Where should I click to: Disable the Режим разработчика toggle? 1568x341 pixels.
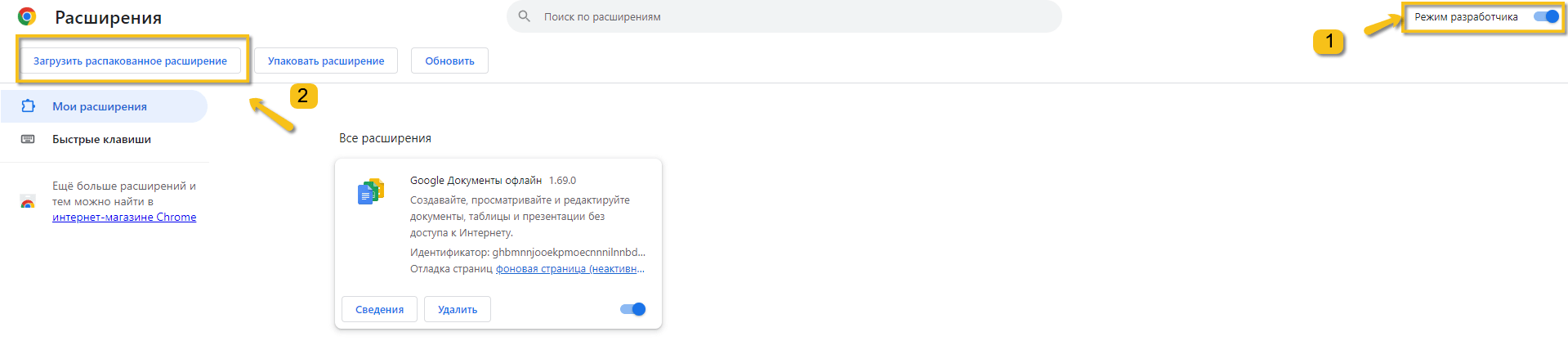(1546, 16)
